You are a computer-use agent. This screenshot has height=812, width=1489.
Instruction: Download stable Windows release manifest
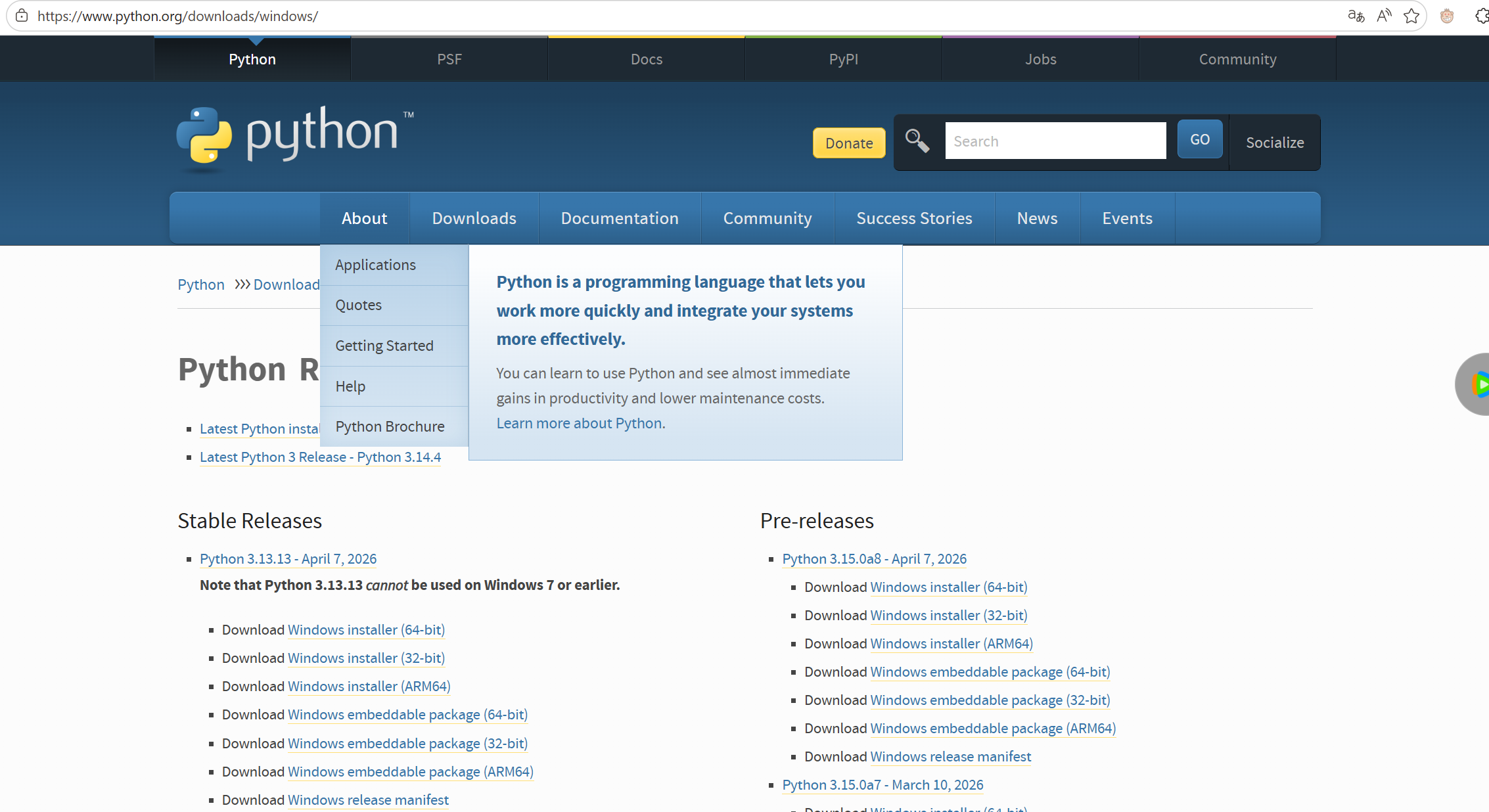pyautogui.click(x=368, y=800)
